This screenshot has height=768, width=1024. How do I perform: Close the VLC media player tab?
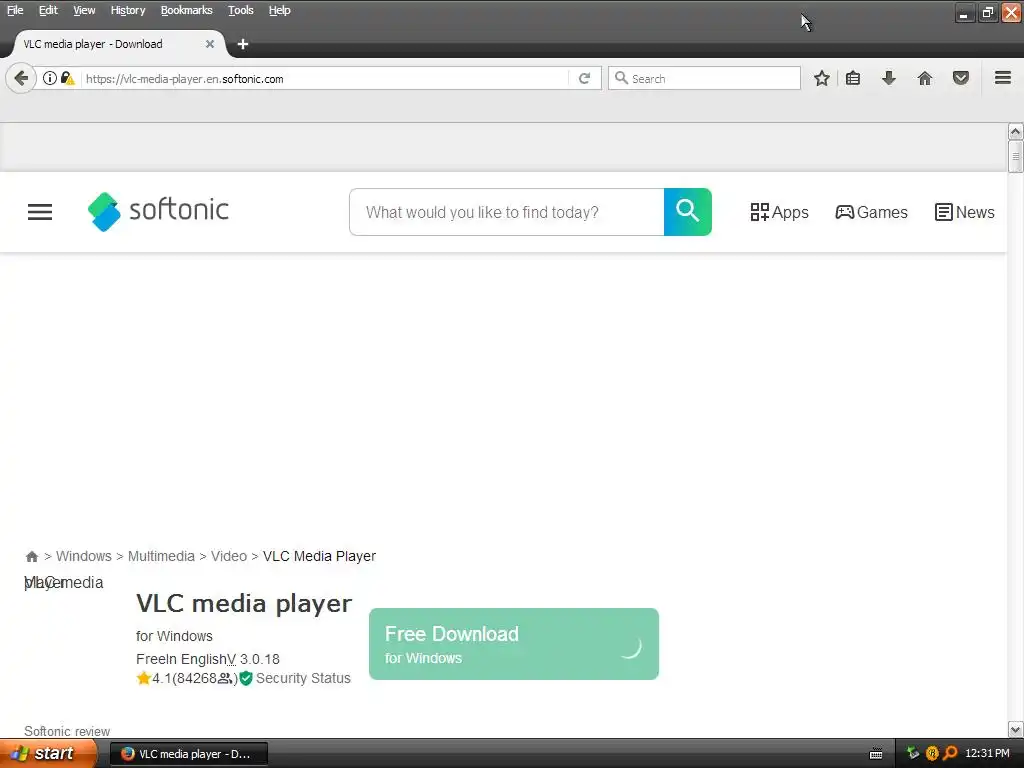pos(210,44)
